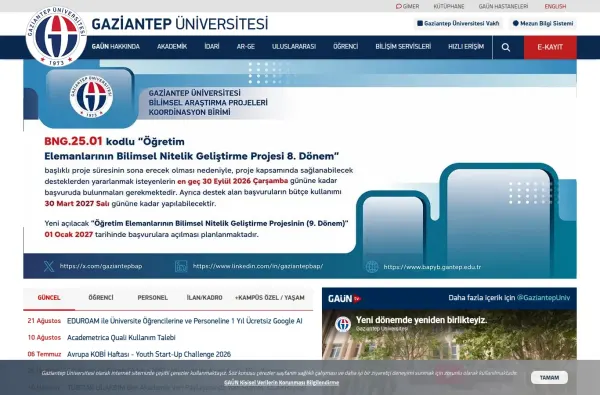The width and height of the screenshot is (600, 395).
Task: Open the BİLİŞİM SERVİSLERİ menu
Action: 403,47
